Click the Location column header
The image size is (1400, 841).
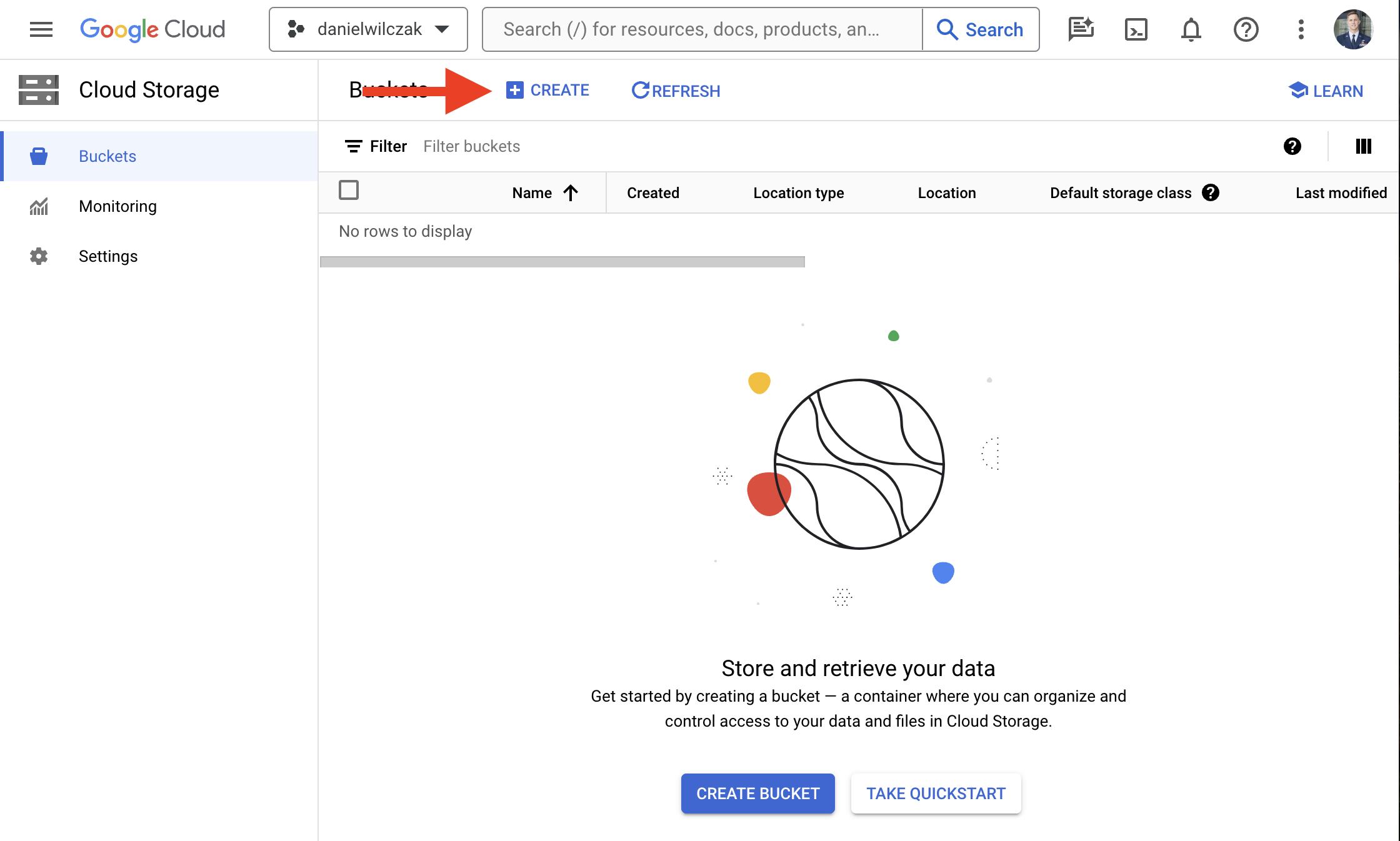point(947,193)
